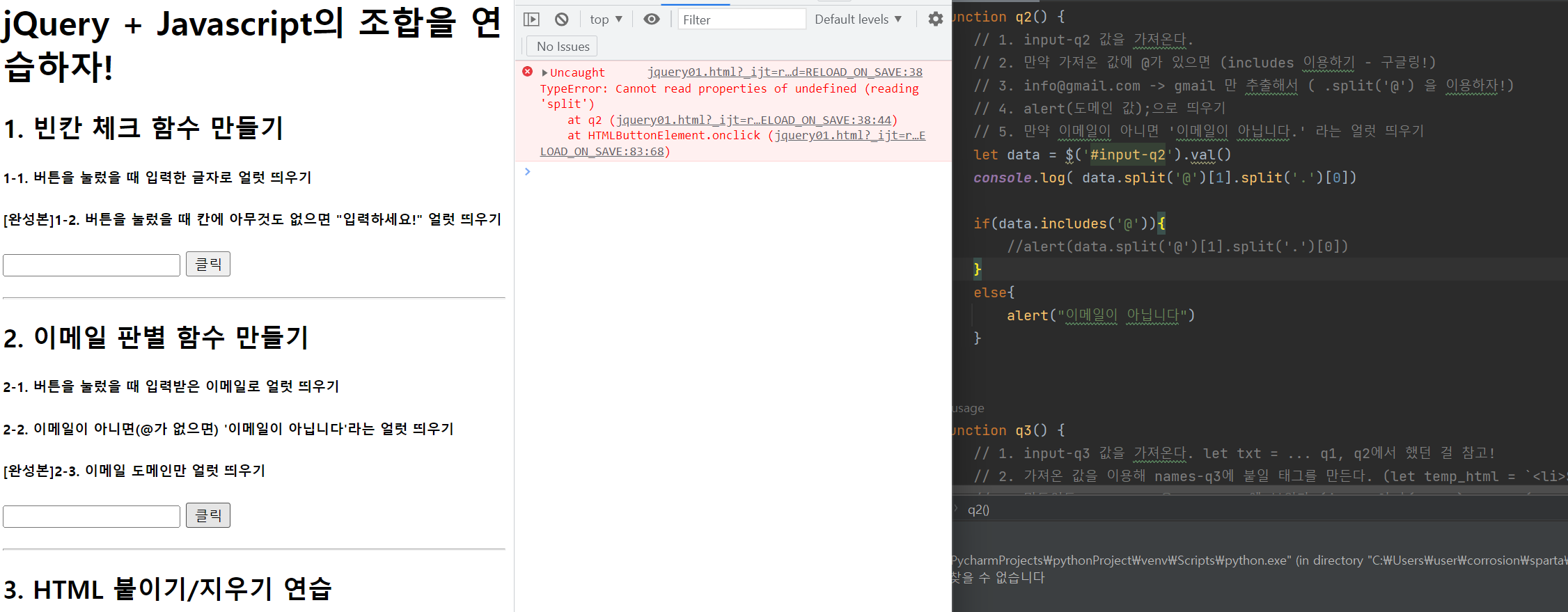Toggle live expression eye icon

point(652,19)
